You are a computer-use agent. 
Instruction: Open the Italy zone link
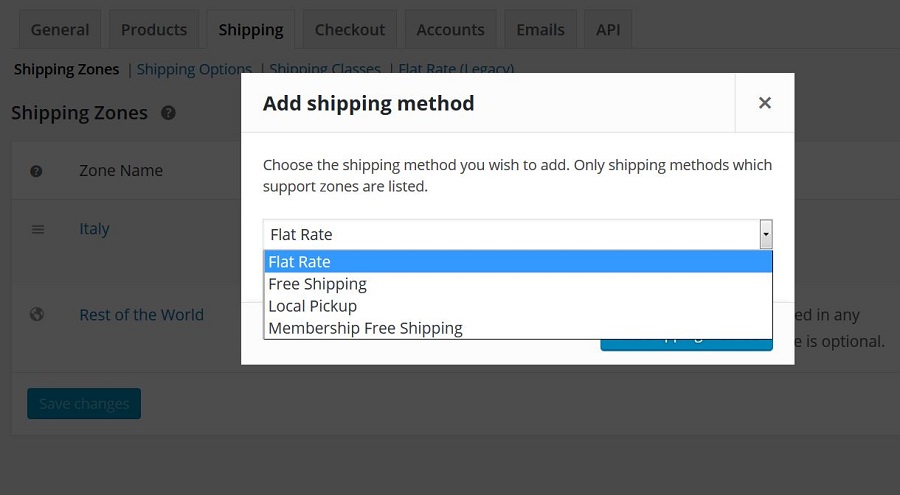94,229
